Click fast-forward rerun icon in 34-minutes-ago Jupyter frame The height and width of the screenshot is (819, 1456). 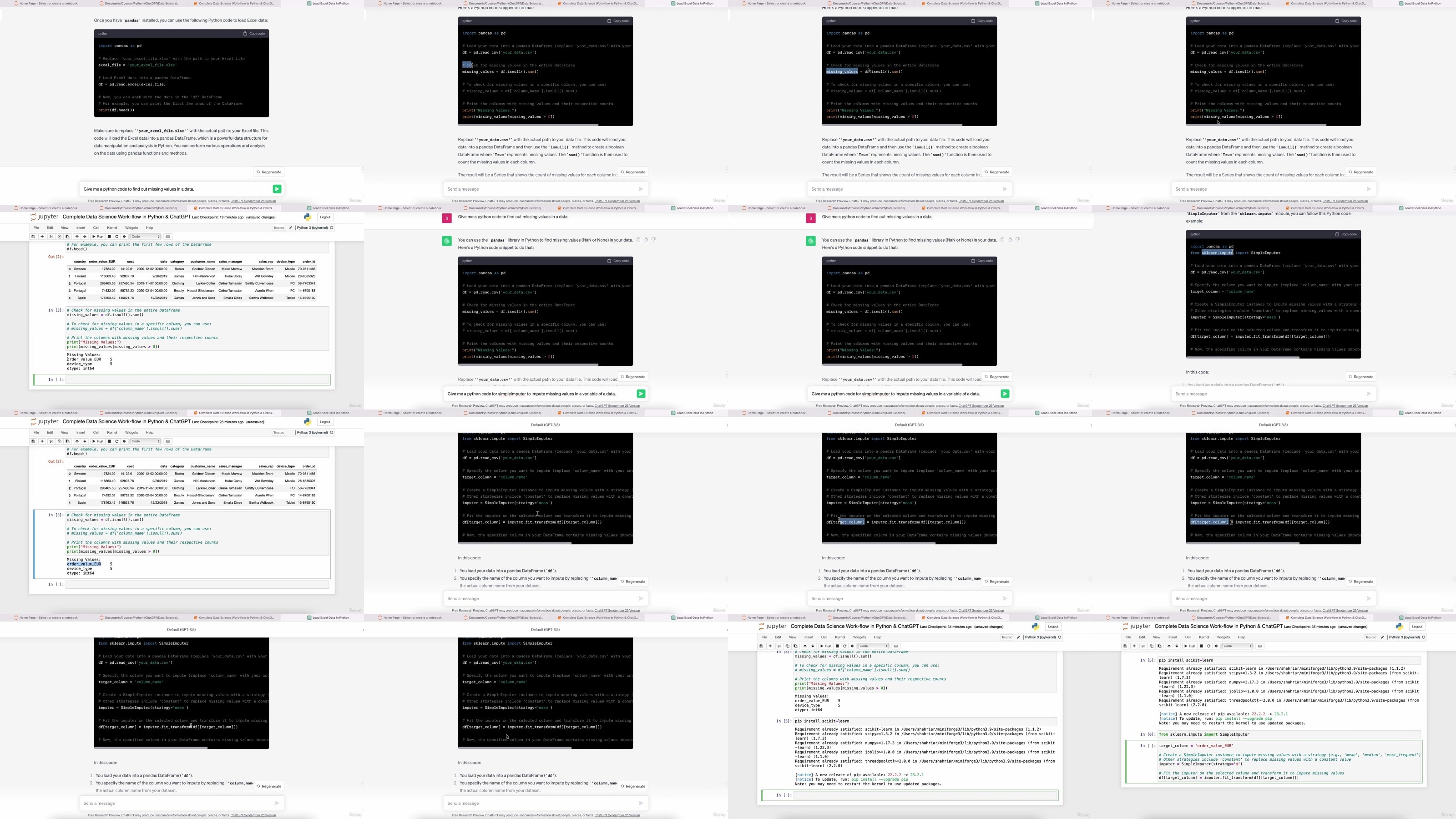click(852, 646)
